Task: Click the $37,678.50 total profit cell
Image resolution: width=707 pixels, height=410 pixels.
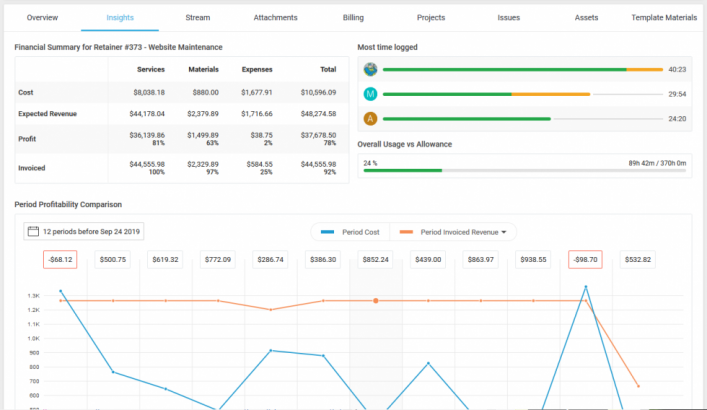Action: click(318, 135)
